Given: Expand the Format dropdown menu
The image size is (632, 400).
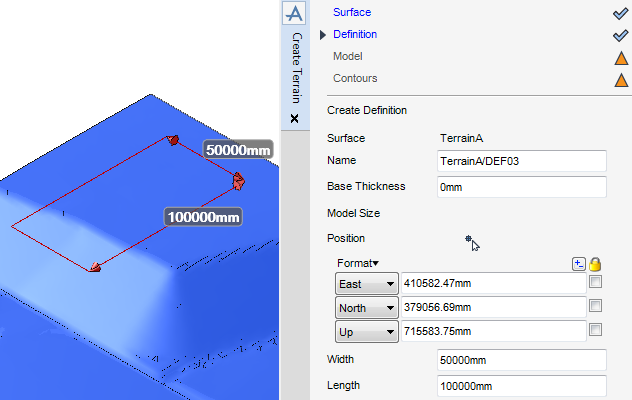Looking at the screenshot, I should click(358, 263).
